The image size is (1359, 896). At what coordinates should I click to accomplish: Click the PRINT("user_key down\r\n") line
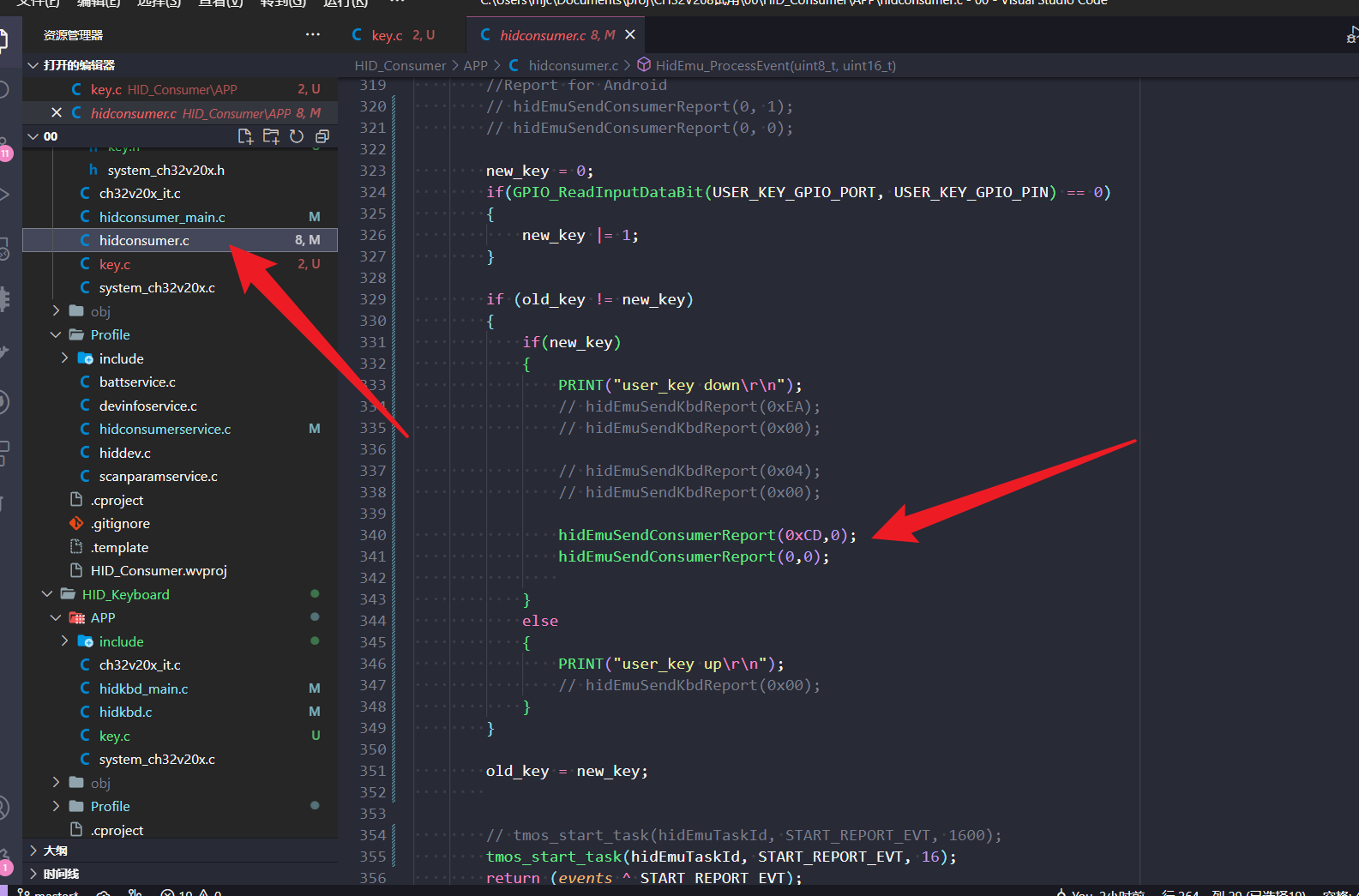pos(680,385)
